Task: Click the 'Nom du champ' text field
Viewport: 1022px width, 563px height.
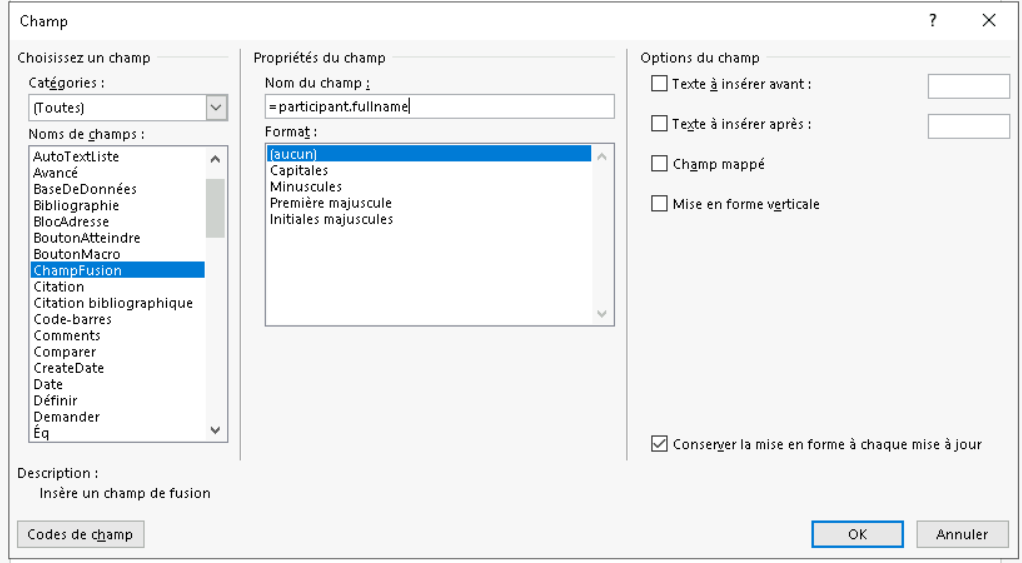Action: (440, 107)
